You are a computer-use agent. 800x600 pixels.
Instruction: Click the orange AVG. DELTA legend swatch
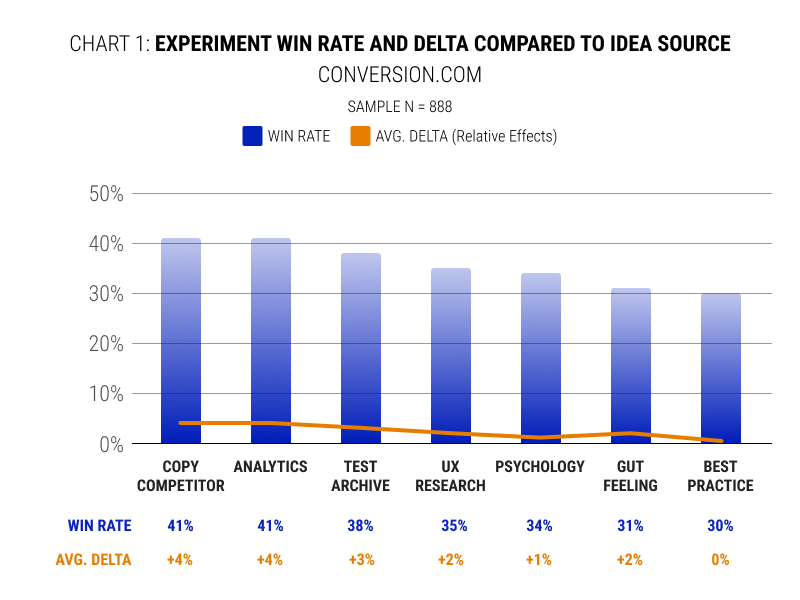click(360, 136)
